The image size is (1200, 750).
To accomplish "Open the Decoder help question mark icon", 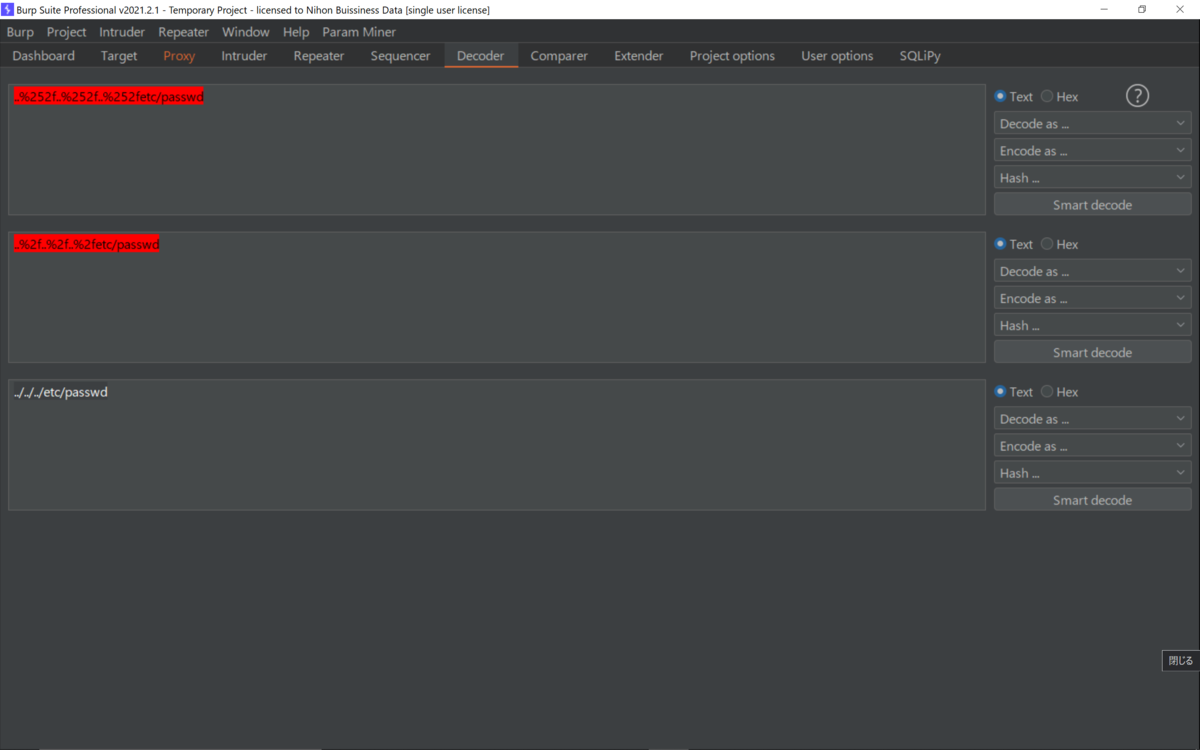I will (1137, 96).
